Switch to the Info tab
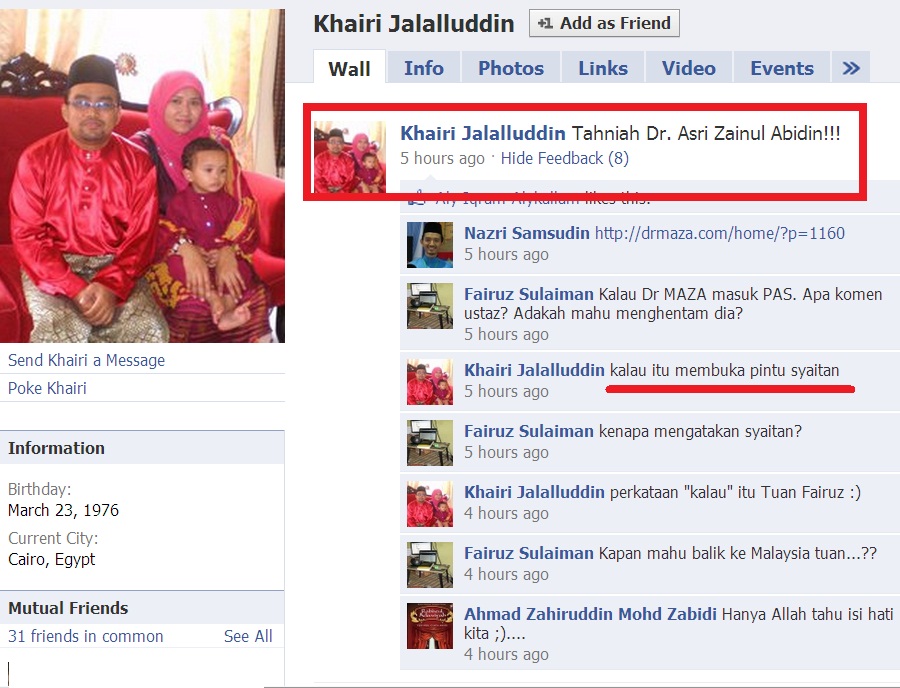This screenshot has height=688, width=900. coord(424,68)
